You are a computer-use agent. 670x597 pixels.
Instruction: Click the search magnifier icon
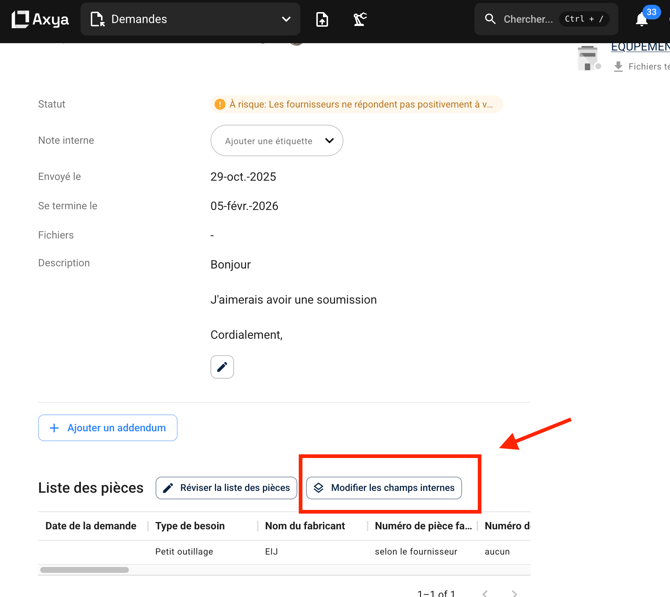coord(490,19)
